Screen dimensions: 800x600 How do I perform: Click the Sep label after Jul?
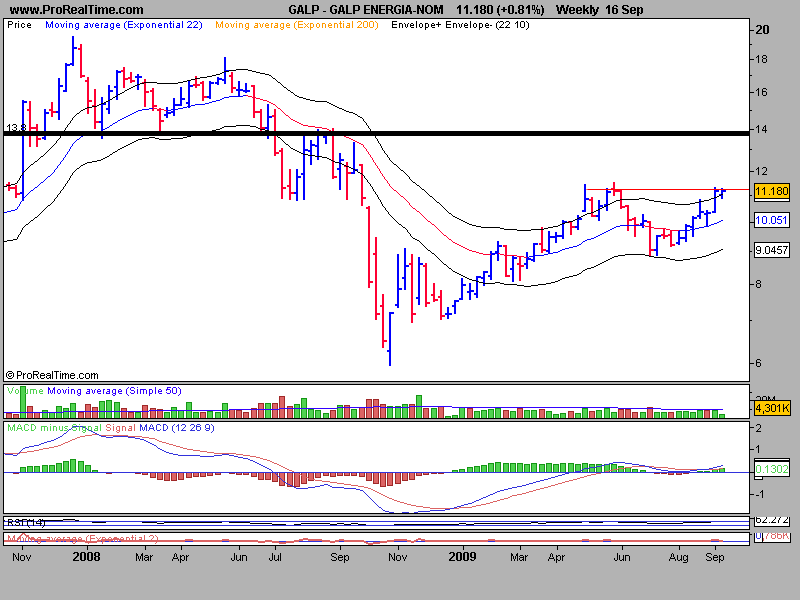(x=340, y=557)
